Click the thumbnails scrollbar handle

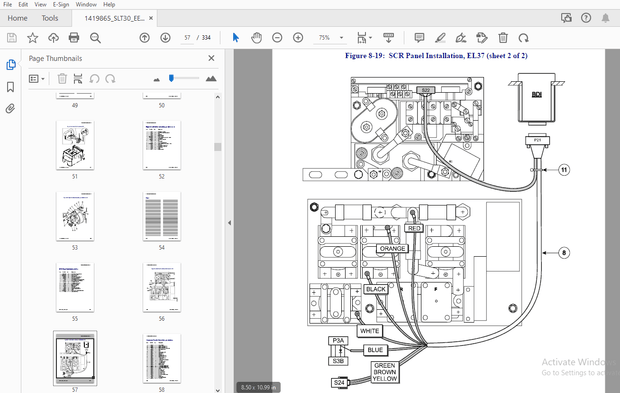pos(217,147)
